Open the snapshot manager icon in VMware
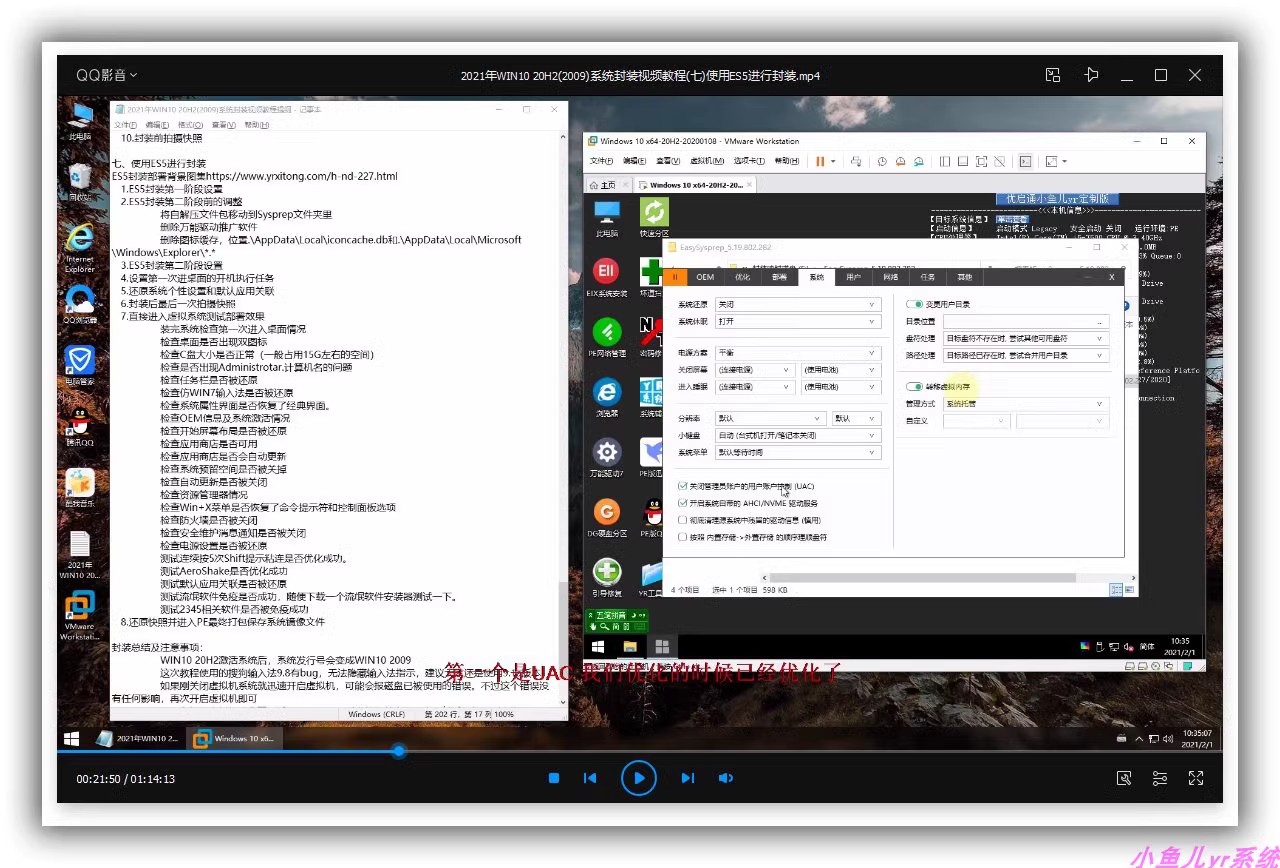 point(918,161)
